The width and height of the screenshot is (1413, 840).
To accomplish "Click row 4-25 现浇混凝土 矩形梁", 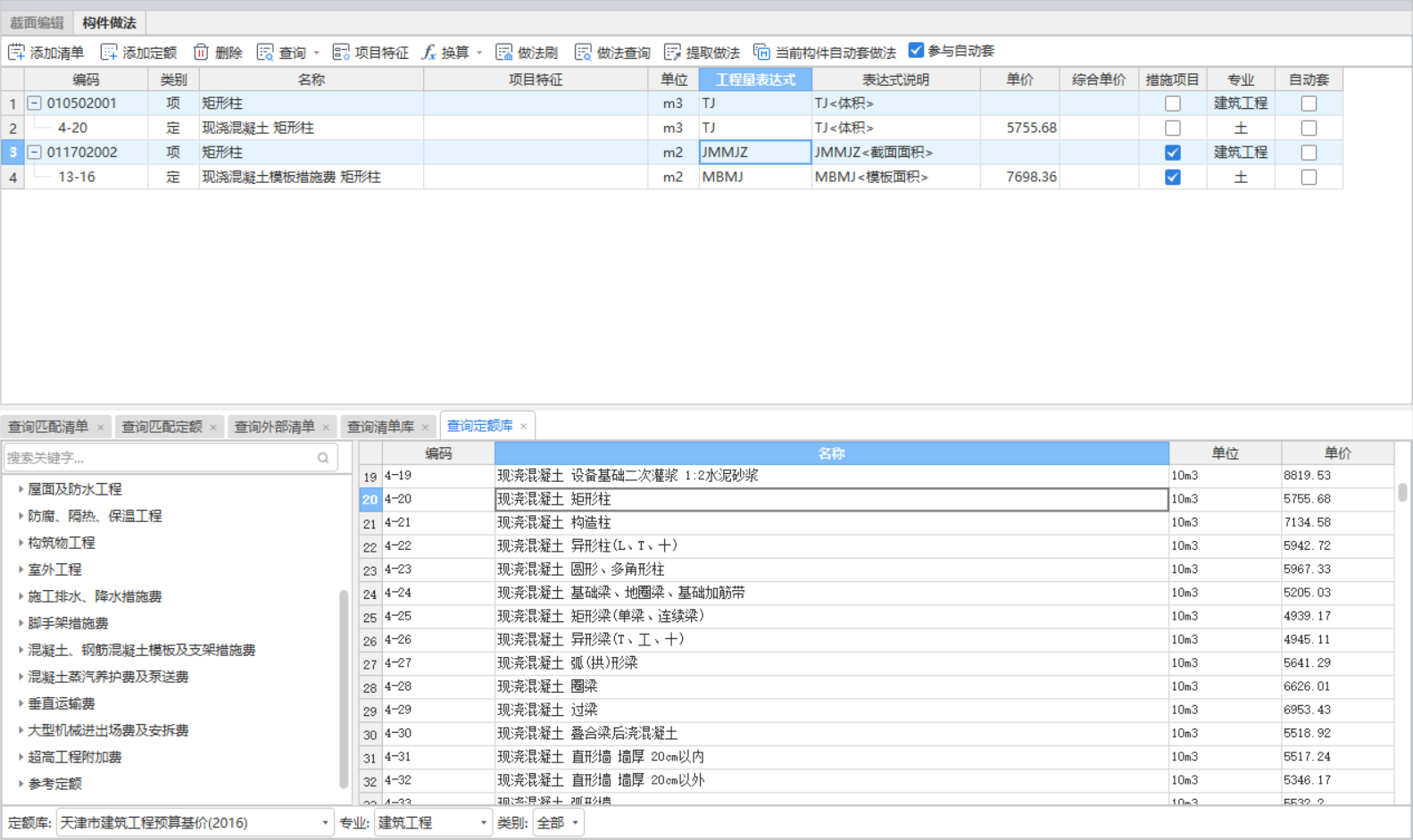I will (x=877, y=617).
